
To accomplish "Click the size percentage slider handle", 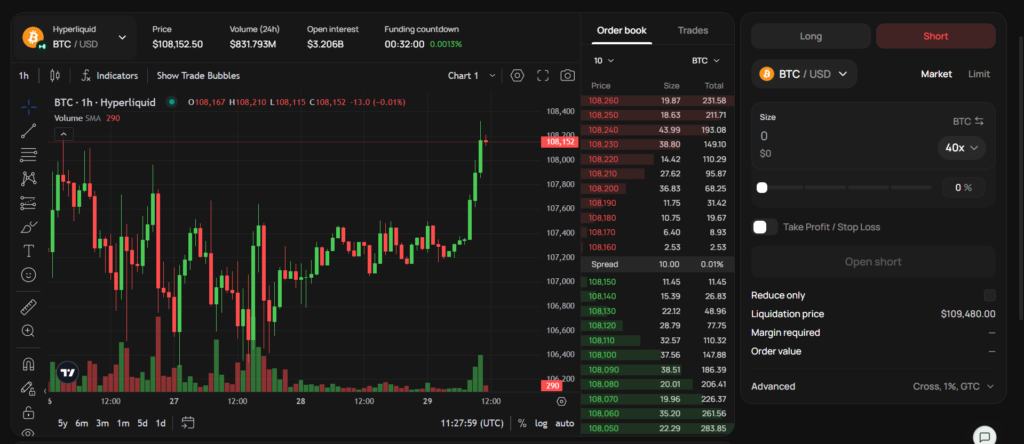I will point(761,188).
